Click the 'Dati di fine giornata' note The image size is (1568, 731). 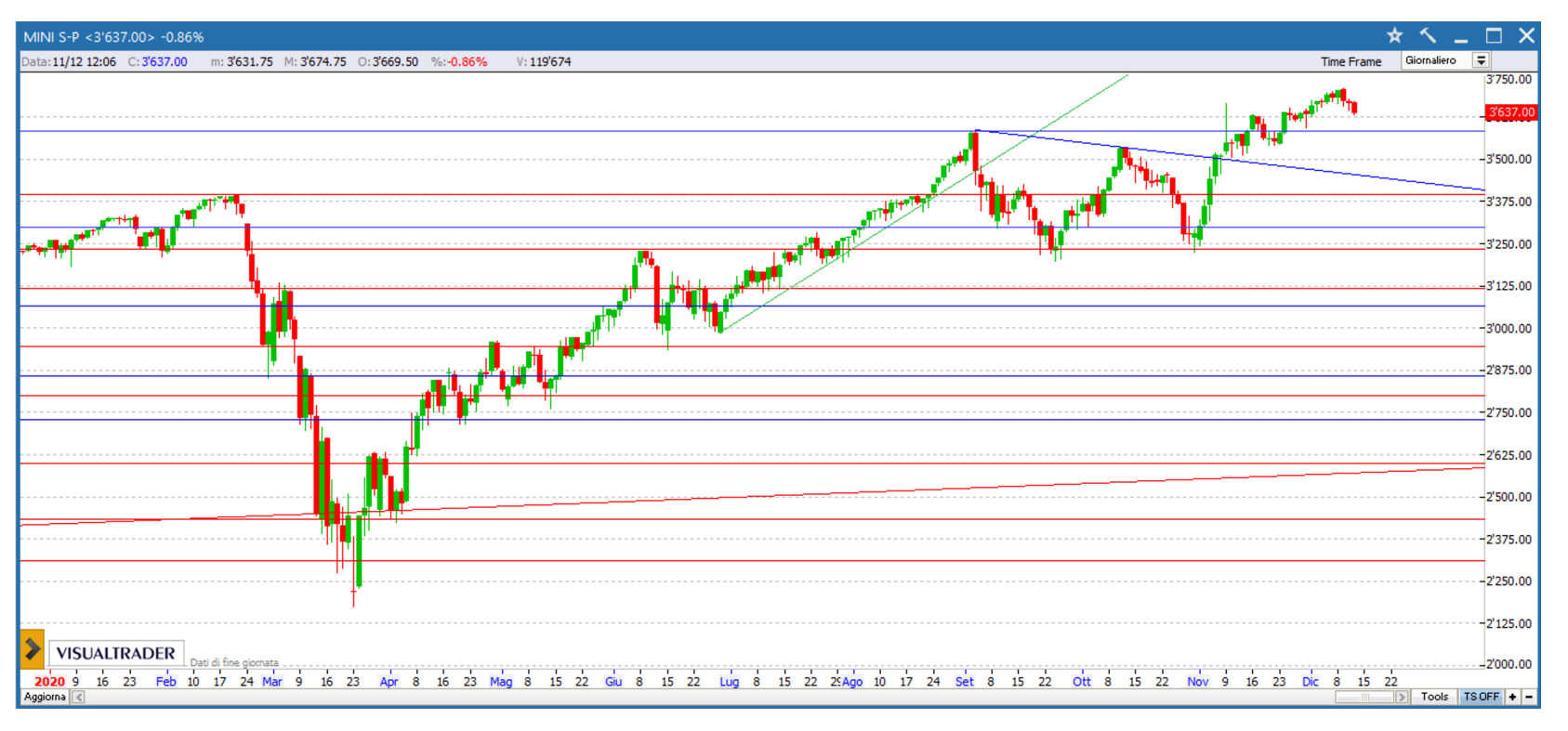pyautogui.click(x=234, y=662)
